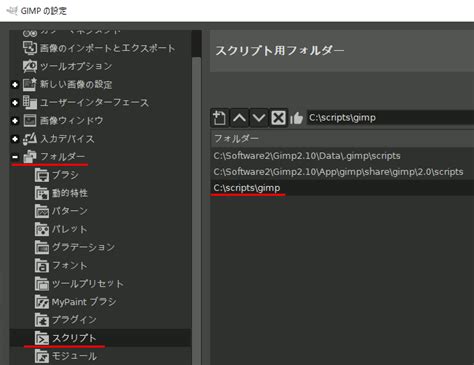This screenshot has width=474, height=365.
Task: Select 画像のインポートとエクスポート in the tree
Action: coord(107,48)
